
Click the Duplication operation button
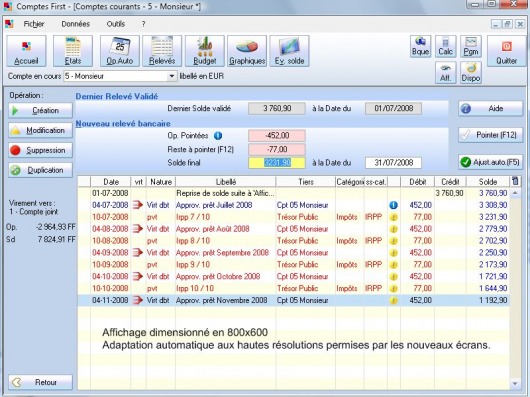click(40, 170)
